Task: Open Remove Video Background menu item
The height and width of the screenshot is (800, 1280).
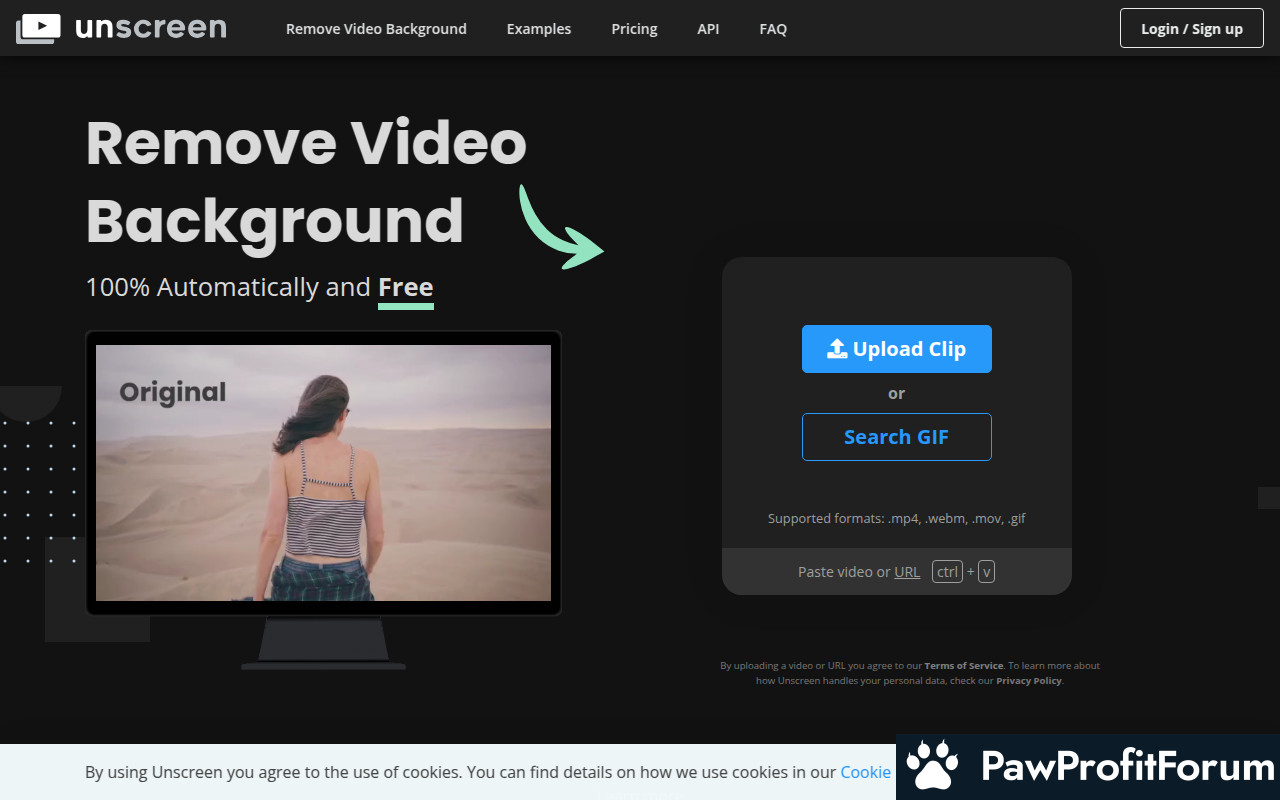Action: coord(376,29)
